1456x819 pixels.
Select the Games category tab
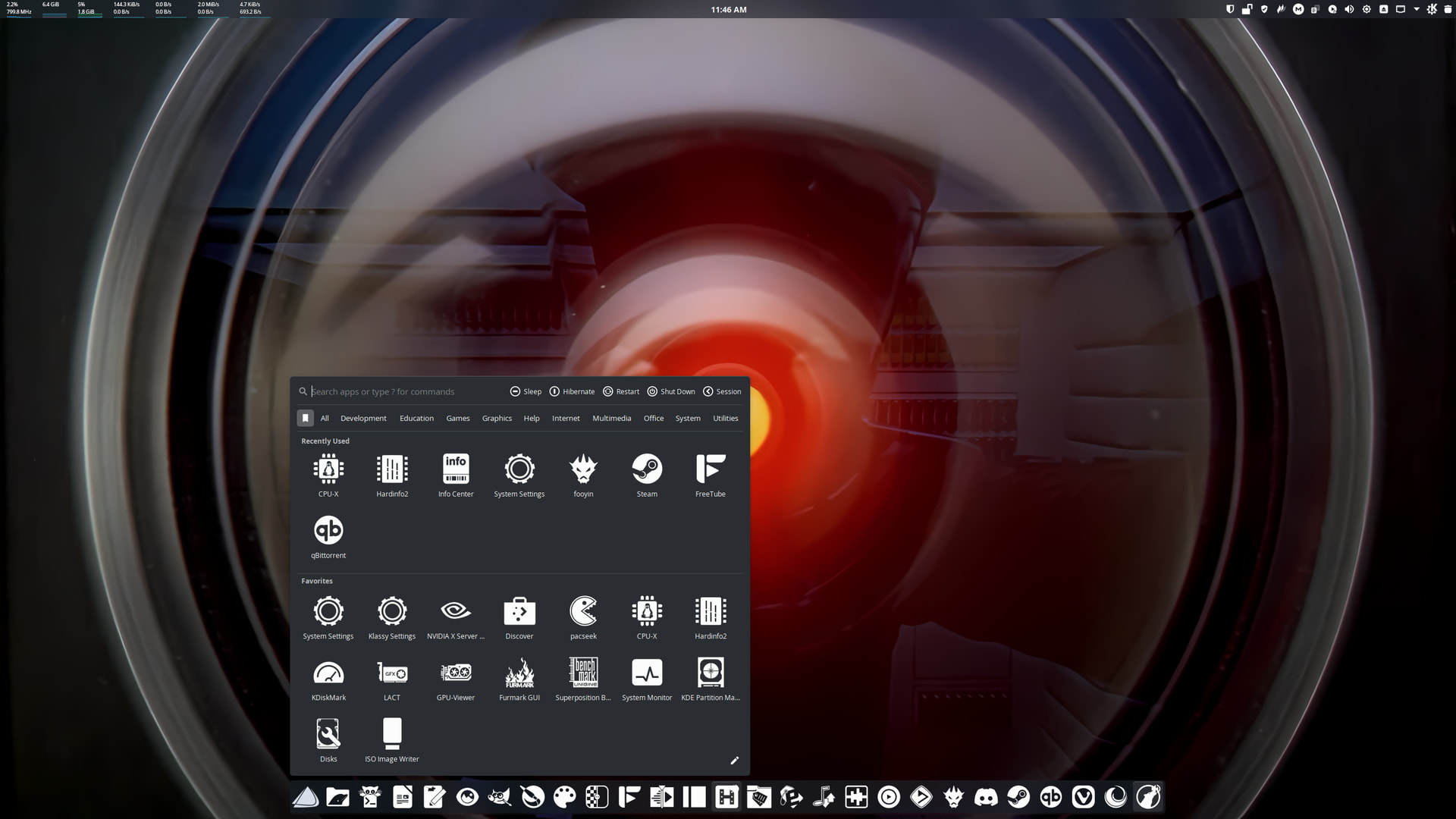pyautogui.click(x=457, y=418)
